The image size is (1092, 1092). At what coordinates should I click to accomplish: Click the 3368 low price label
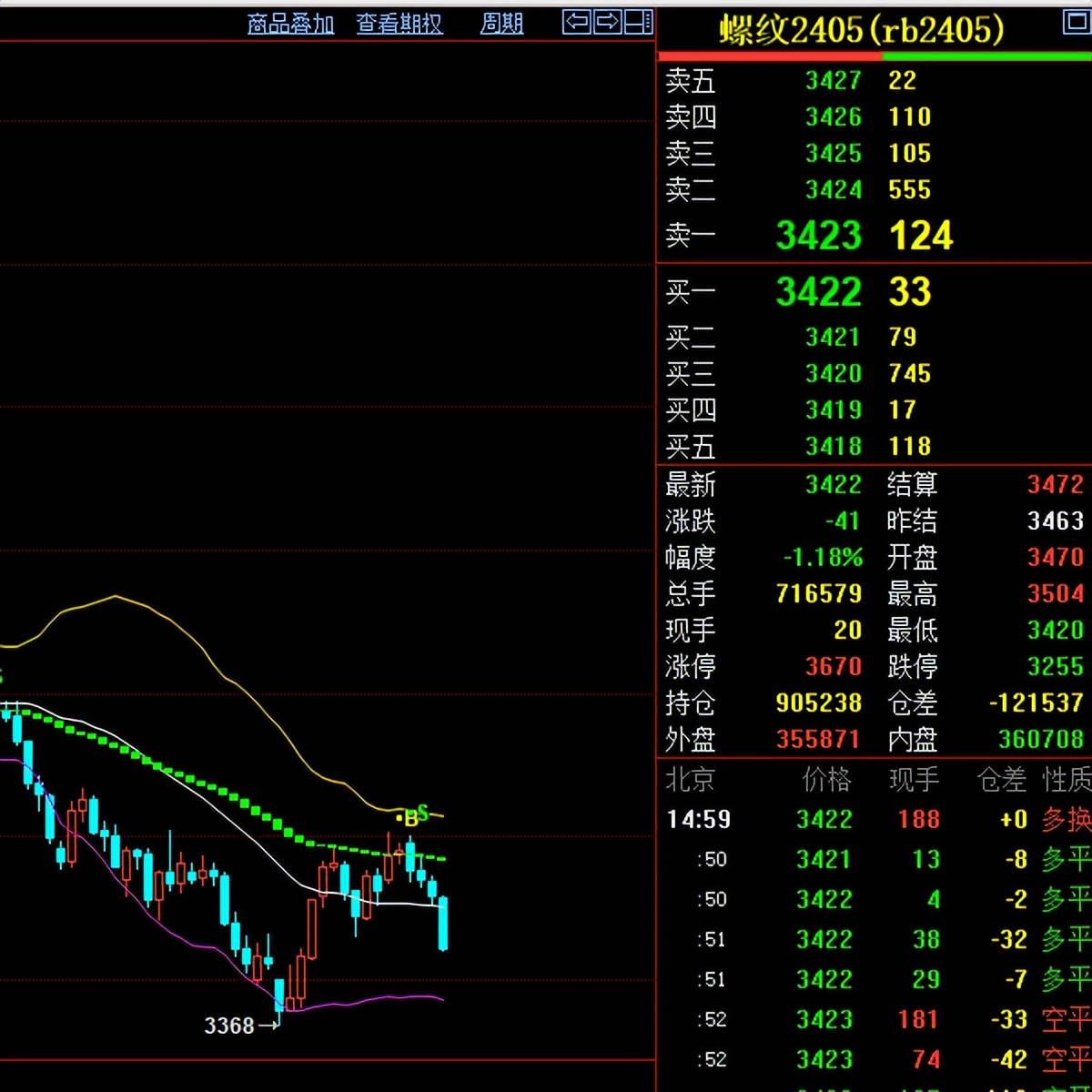229,1026
